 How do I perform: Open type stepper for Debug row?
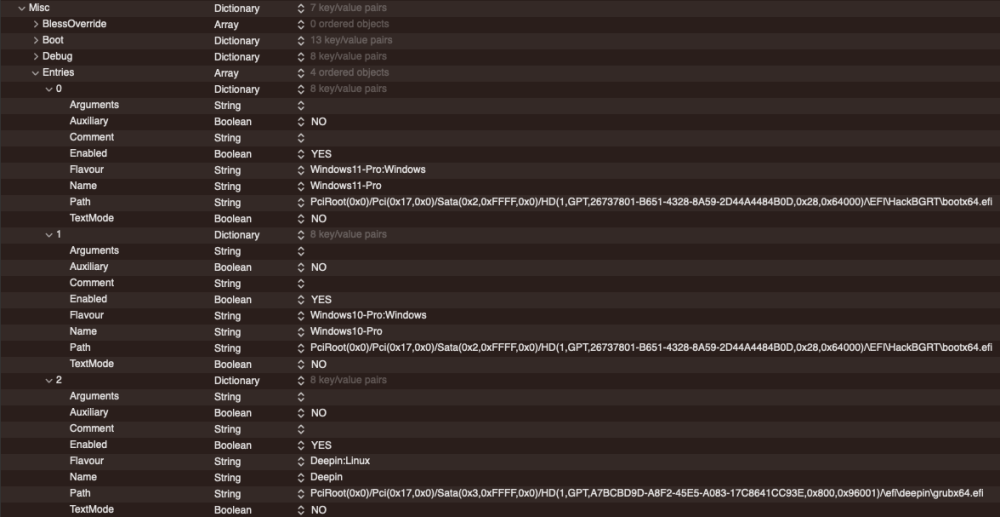pyautogui.click(x=301, y=57)
